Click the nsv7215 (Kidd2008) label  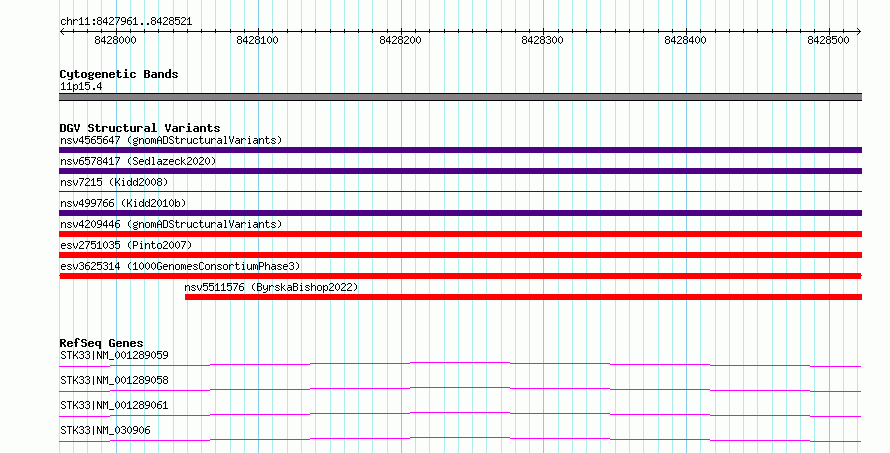[x=114, y=182]
